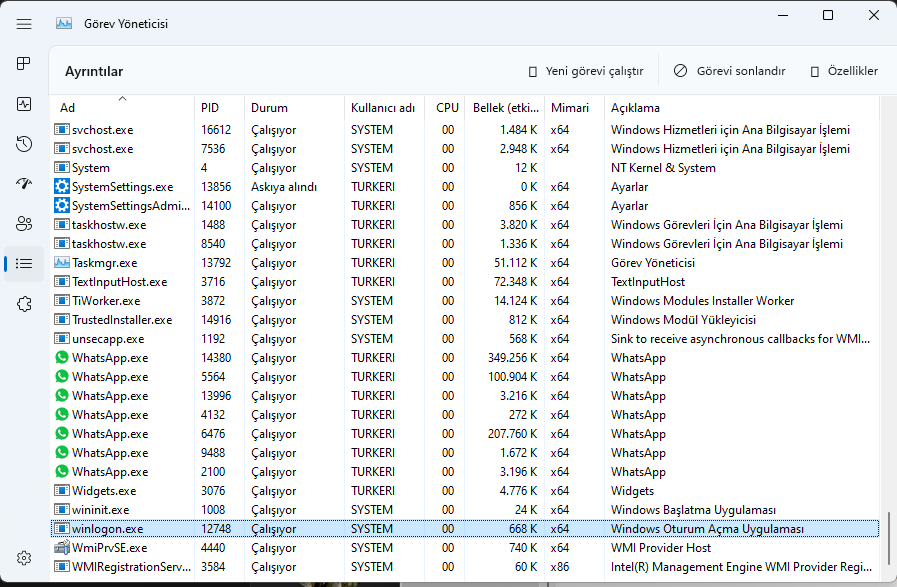Screen dimensions: 897x587
Task: Click the Ayrıntılar page heading
Action: (94, 72)
